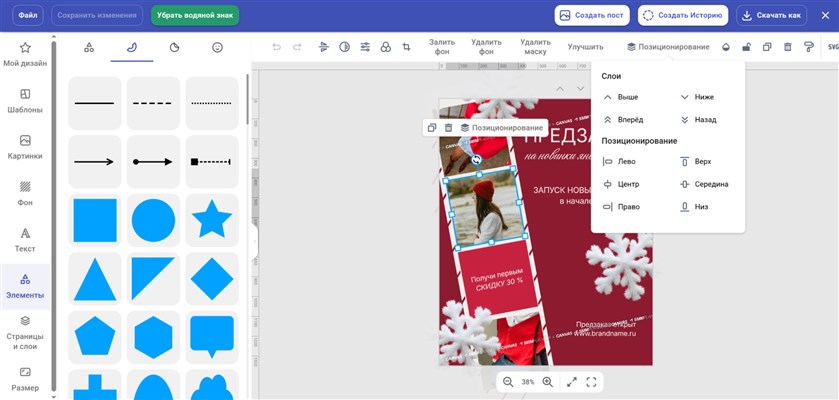Click the zoom out magnifier icon
839x400 pixels.
[x=508, y=382]
